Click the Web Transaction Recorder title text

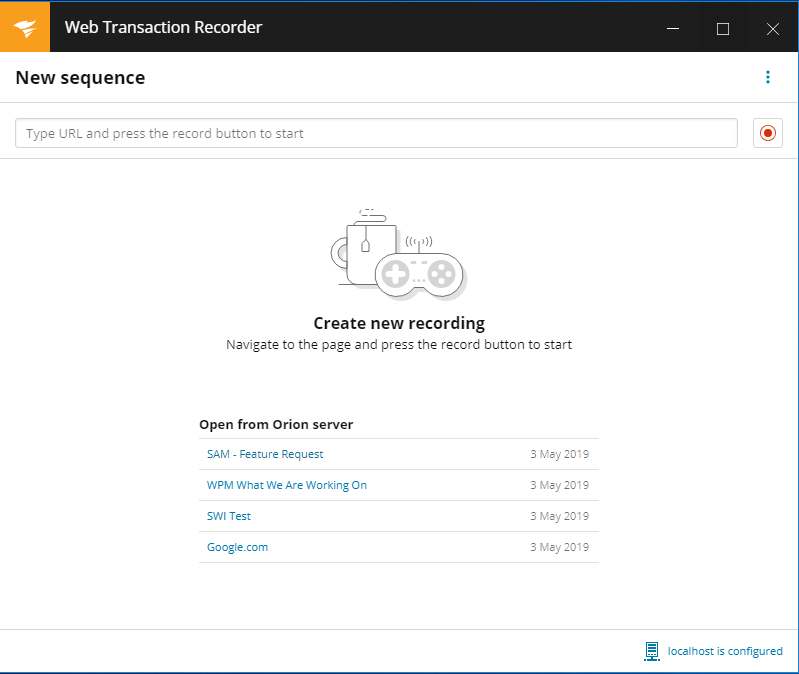pos(163,27)
